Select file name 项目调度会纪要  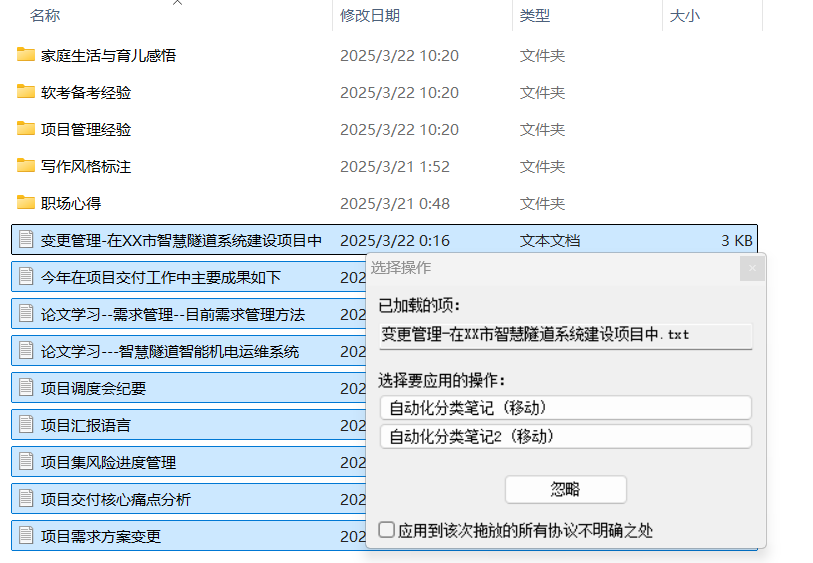click(93, 388)
